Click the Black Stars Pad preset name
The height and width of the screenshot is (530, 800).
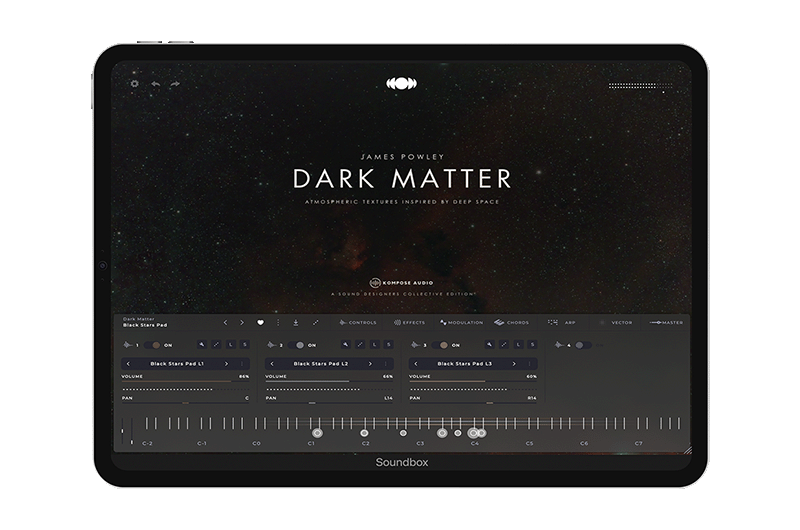click(x=145, y=325)
